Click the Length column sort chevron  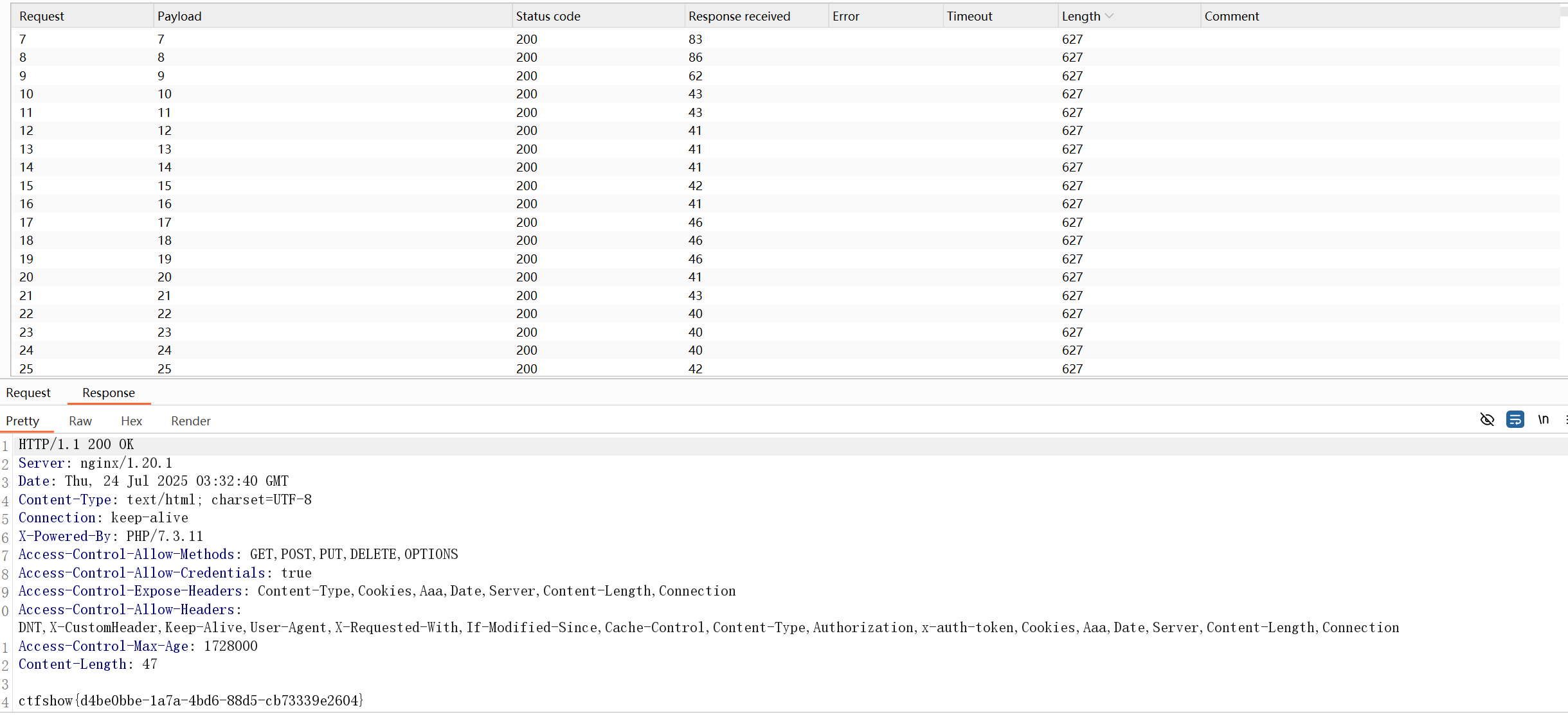point(1109,16)
